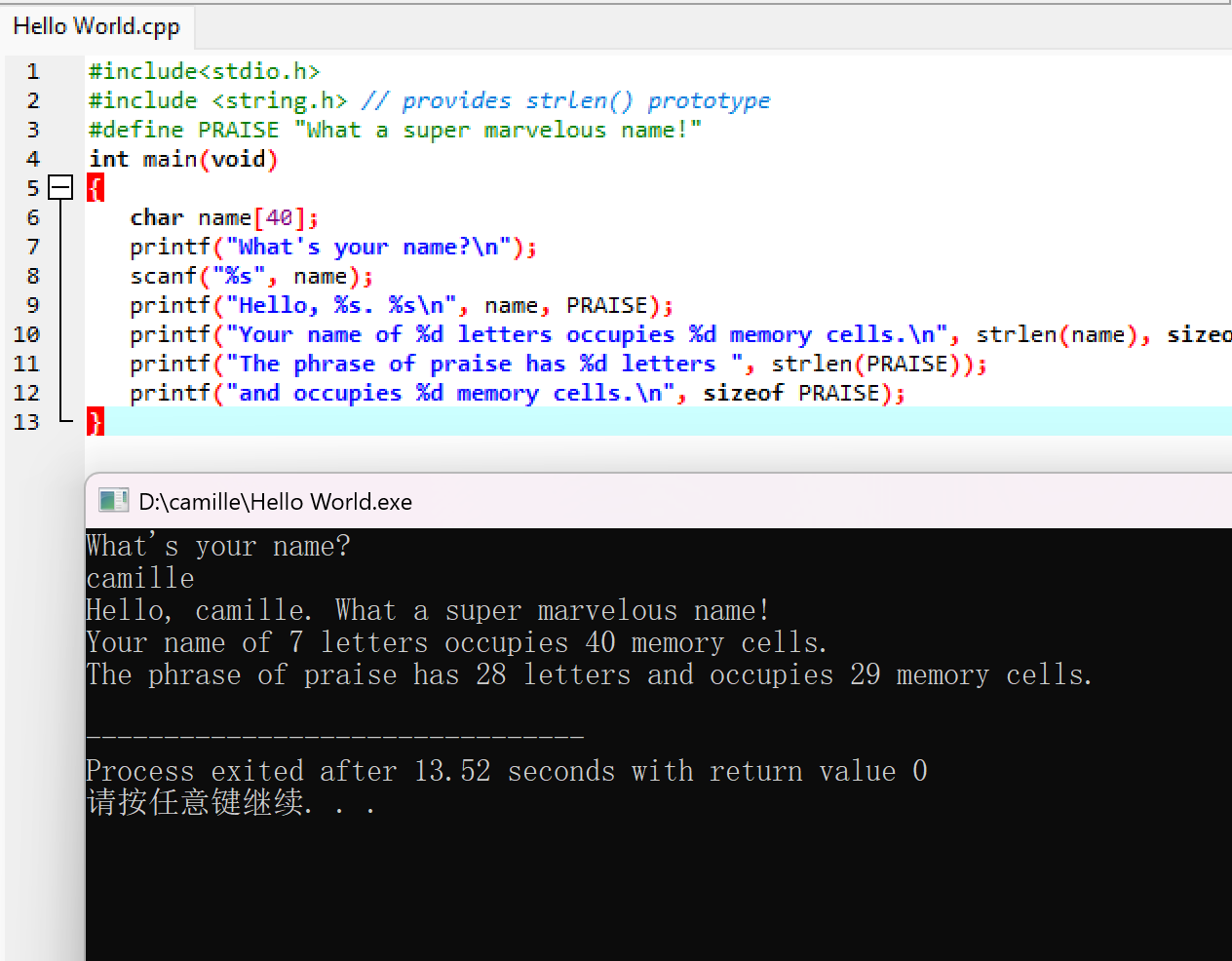Click line number 9 in the gutter
The height and width of the screenshot is (961, 1232).
33,305
